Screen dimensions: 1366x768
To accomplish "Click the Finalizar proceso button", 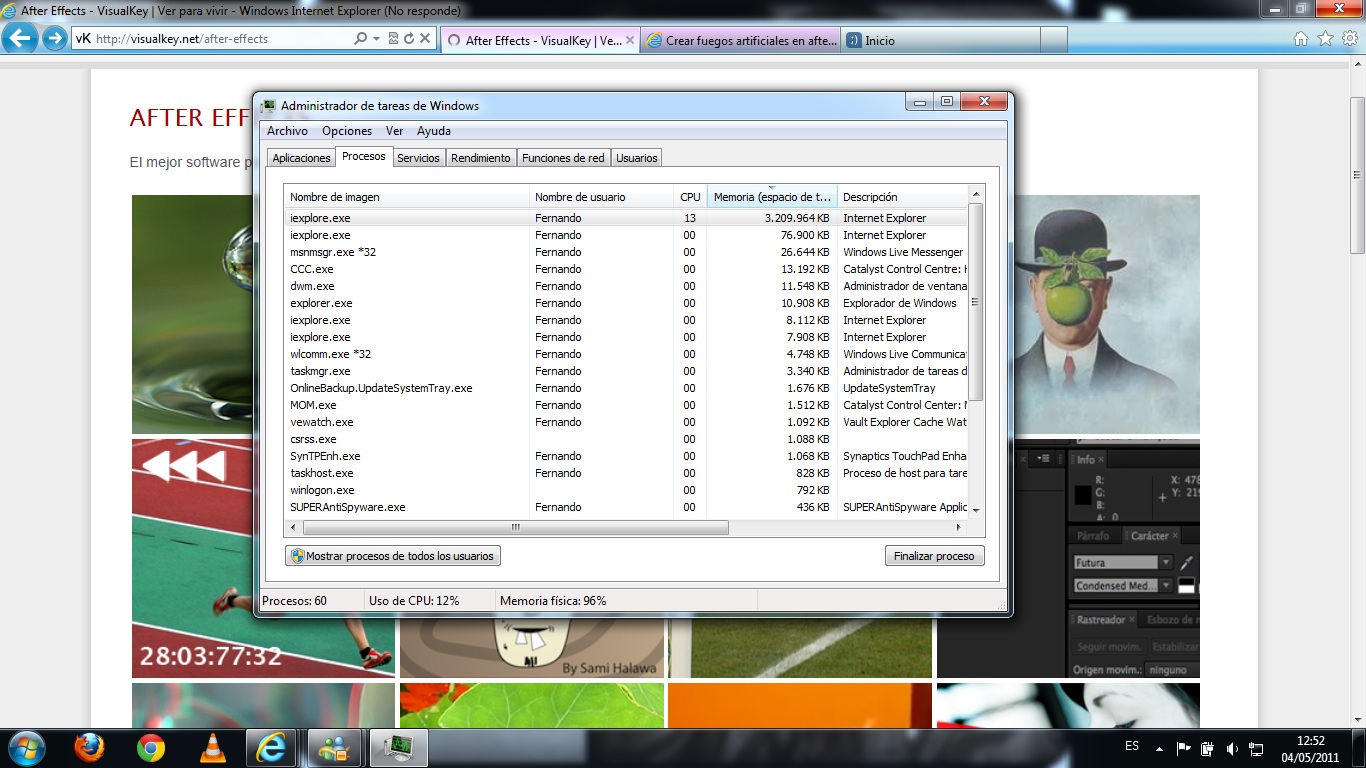I will tap(934, 556).
